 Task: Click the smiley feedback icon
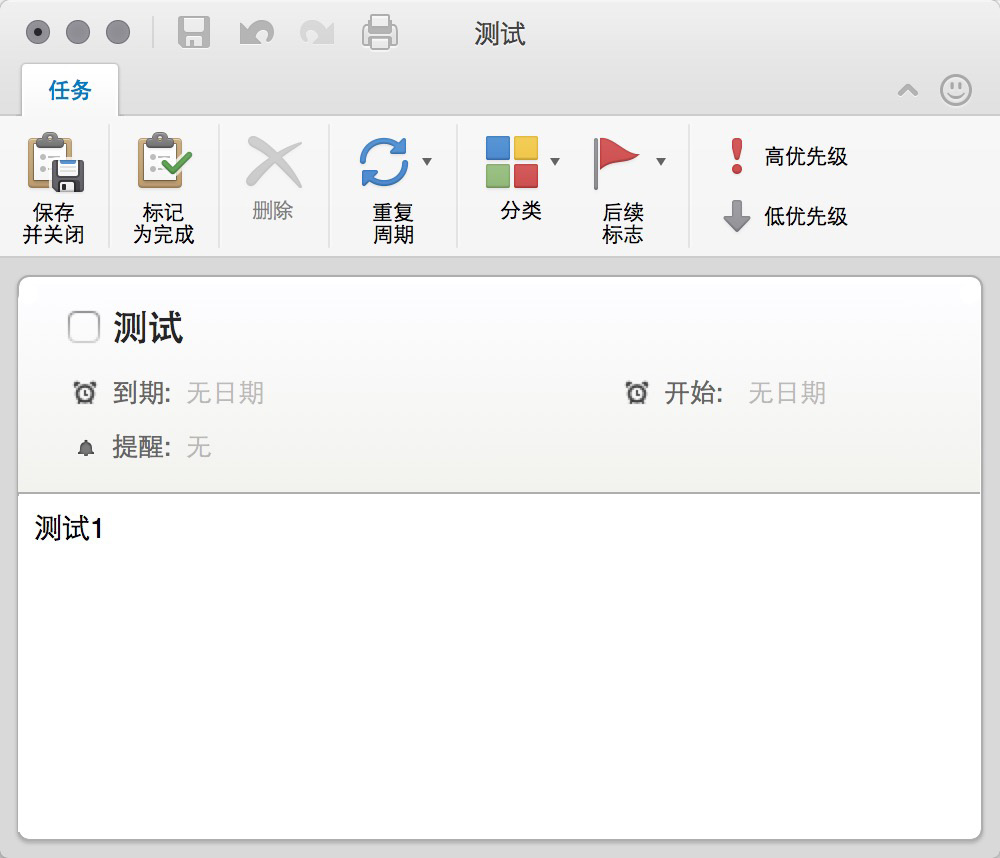tap(955, 90)
